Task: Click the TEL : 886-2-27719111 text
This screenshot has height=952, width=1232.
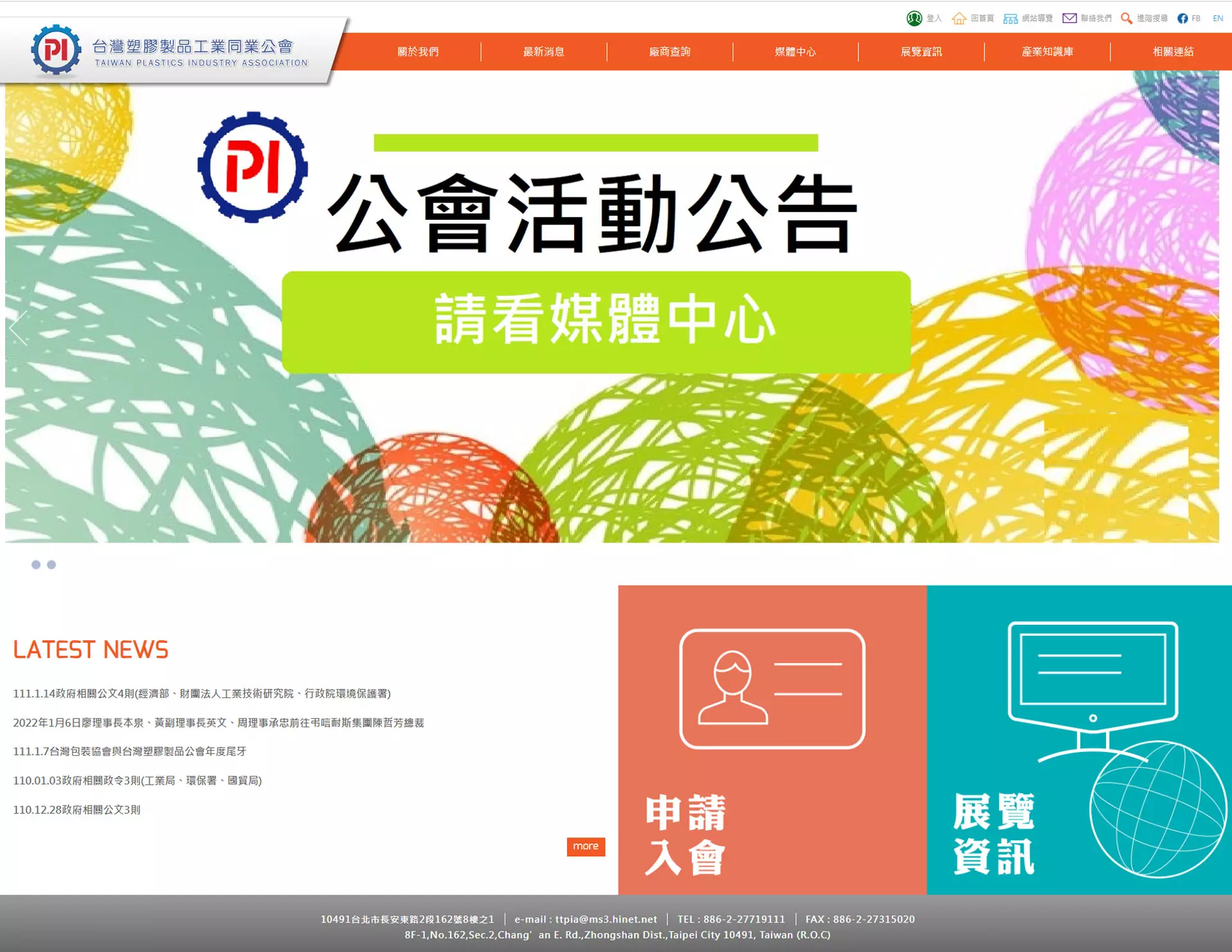Action: 731,919
